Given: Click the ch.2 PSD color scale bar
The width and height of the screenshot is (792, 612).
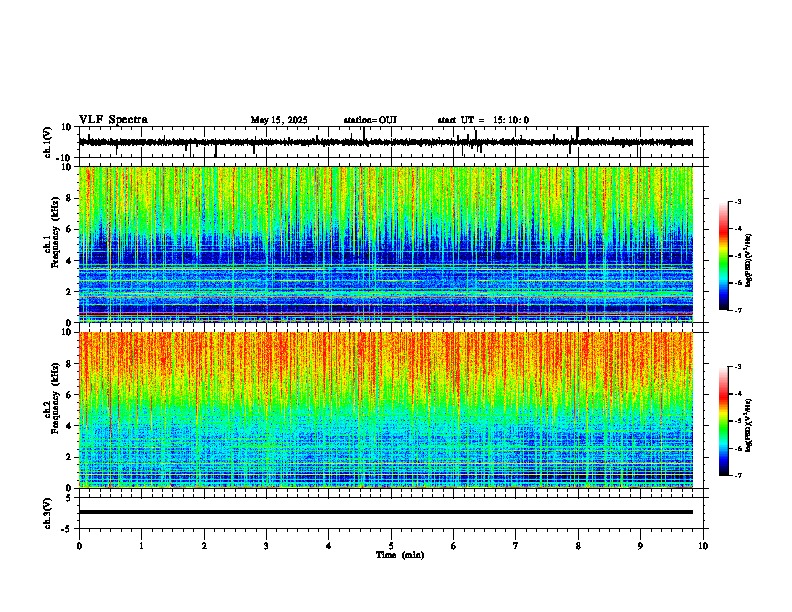Looking at the screenshot, I should click(x=724, y=421).
